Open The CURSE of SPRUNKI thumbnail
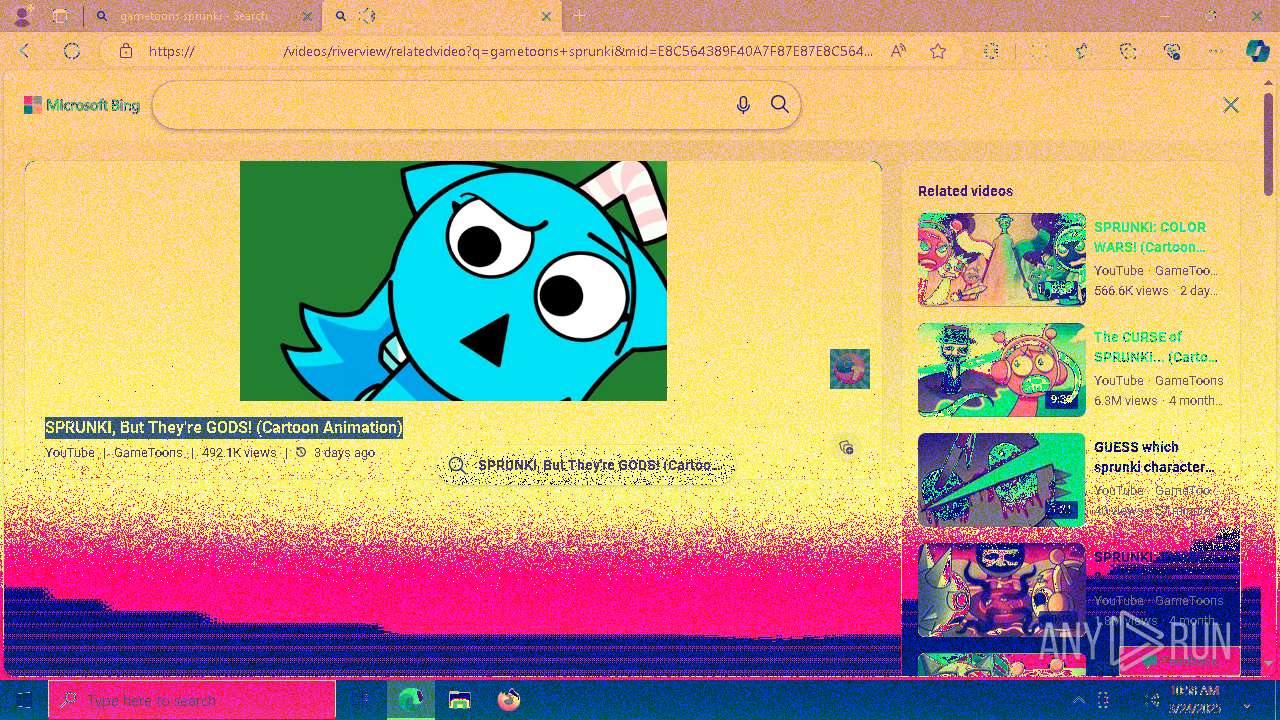This screenshot has height=720, width=1280. [x=1002, y=369]
